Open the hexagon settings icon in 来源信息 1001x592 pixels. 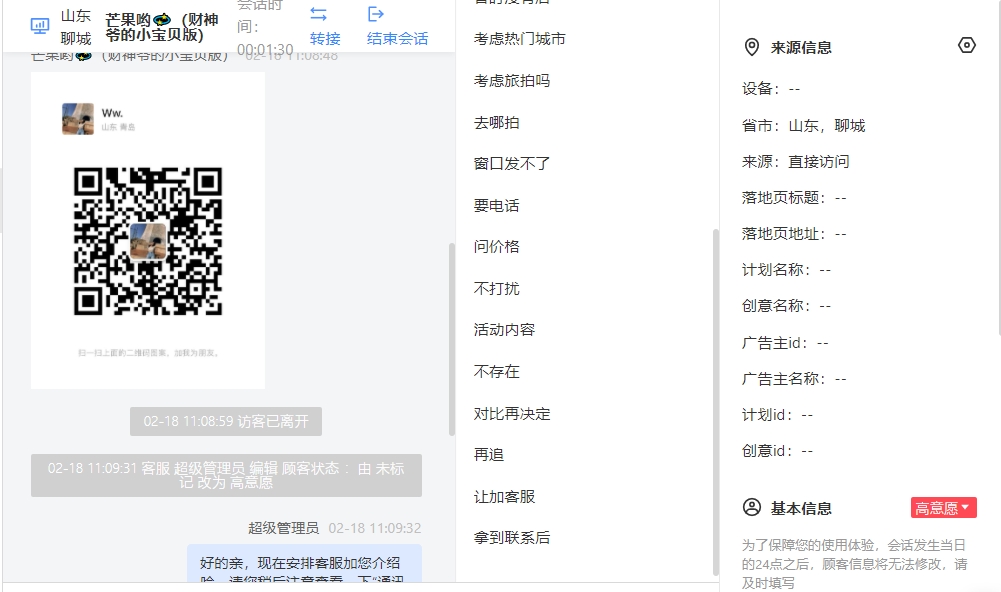coord(967,45)
